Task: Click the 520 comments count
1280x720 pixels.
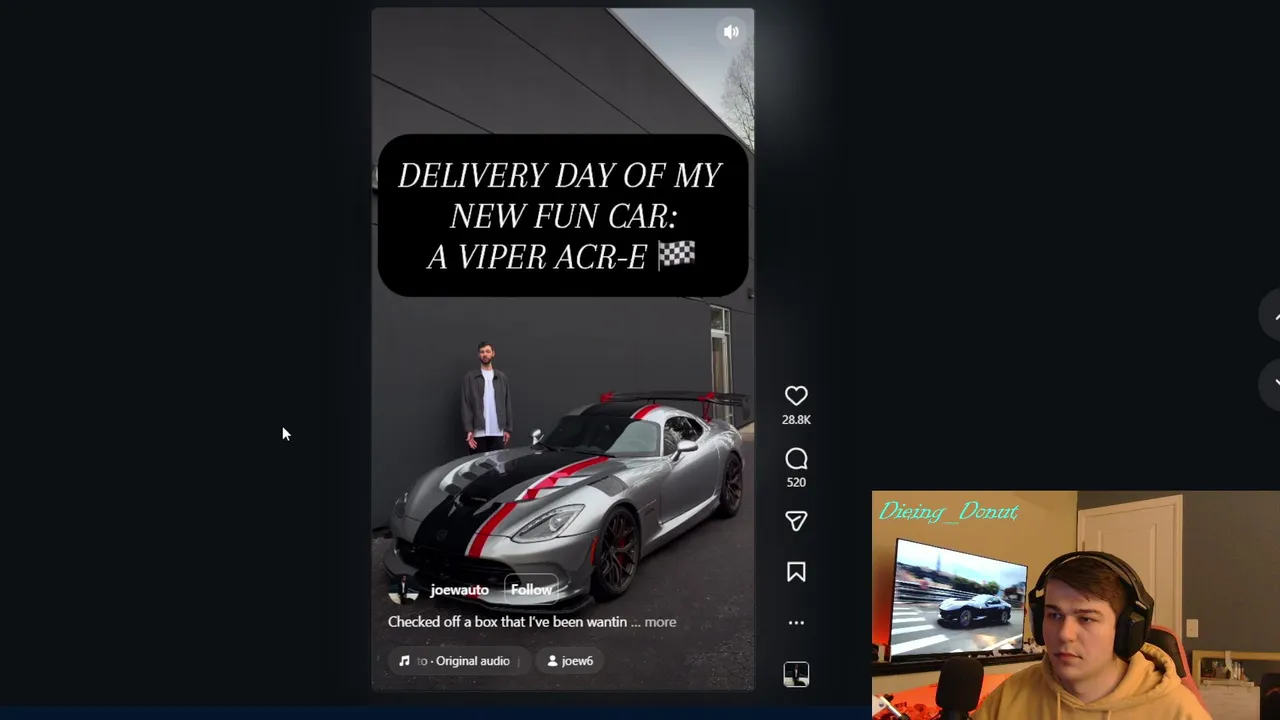Action: [x=796, y=482]
